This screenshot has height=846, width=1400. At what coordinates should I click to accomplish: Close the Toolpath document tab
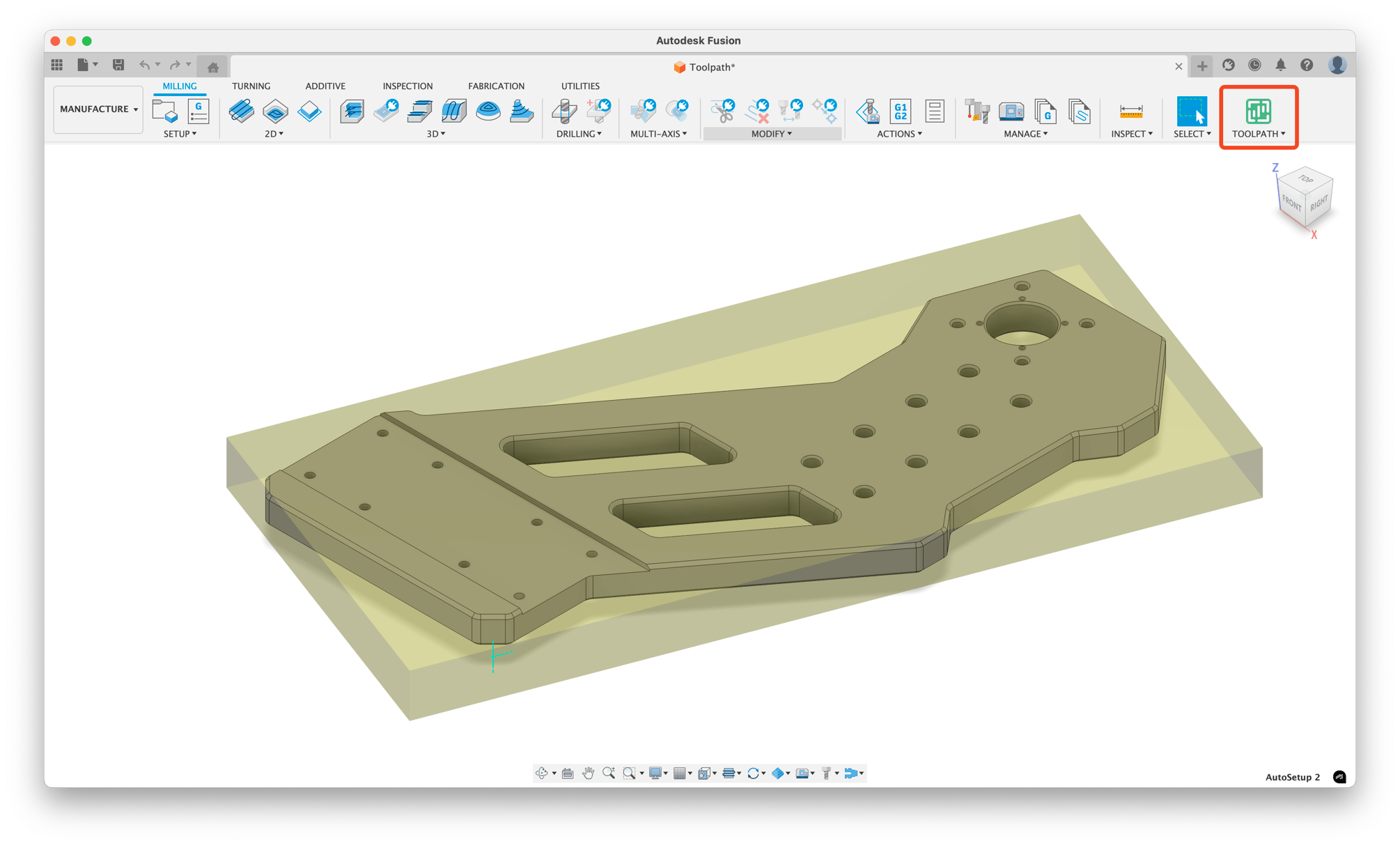[1179, 66]
